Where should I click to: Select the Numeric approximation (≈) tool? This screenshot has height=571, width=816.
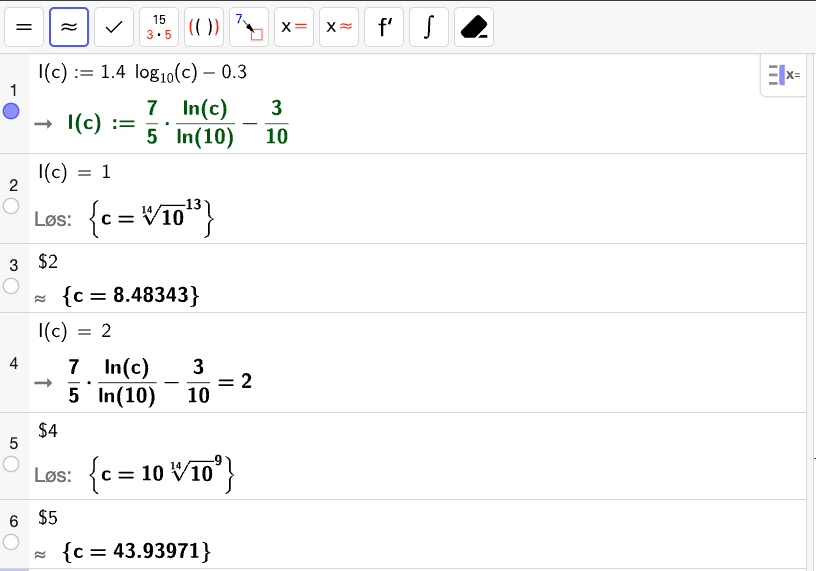(69, 28)
